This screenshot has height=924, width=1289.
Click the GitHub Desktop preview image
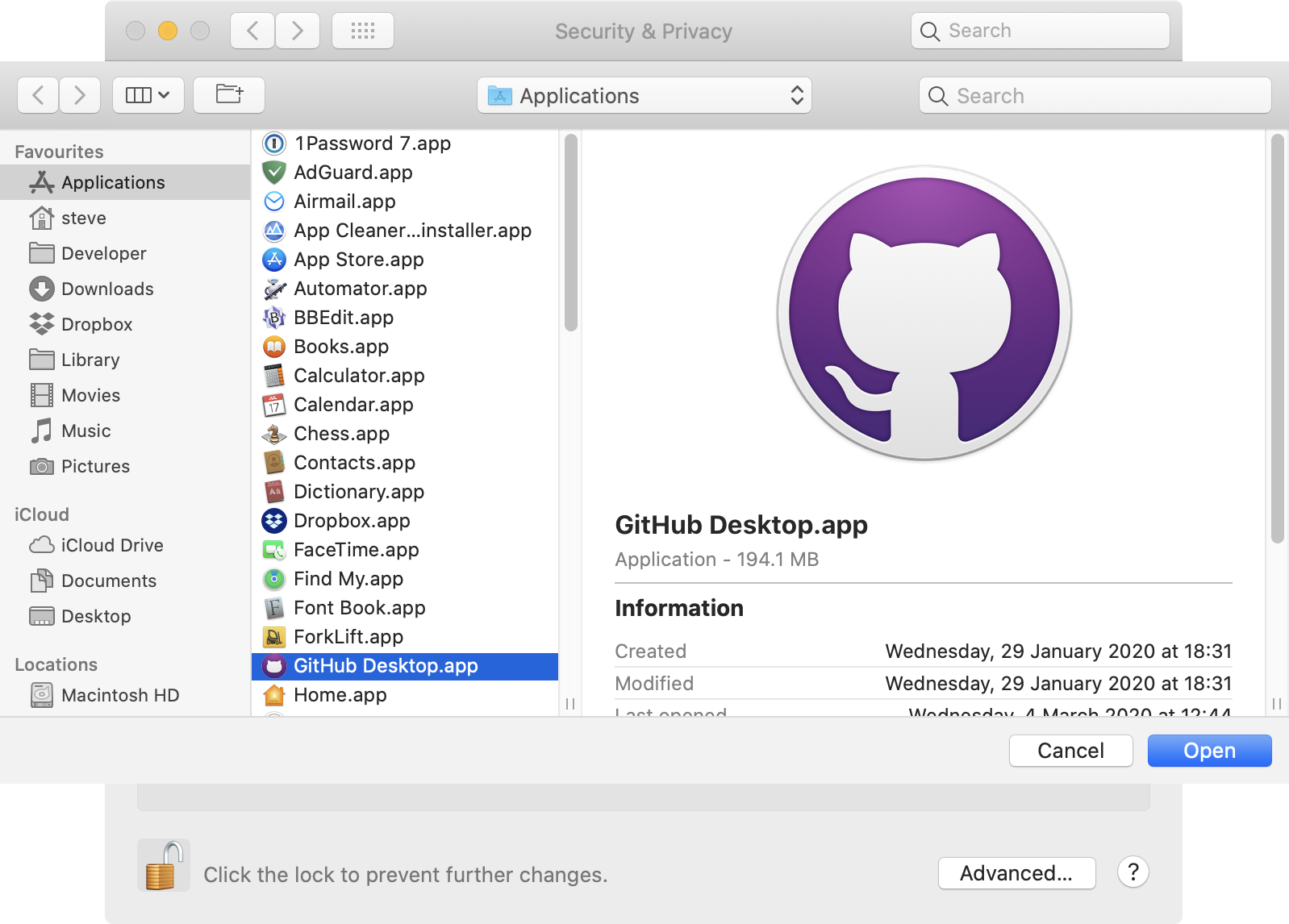point(924,313)
